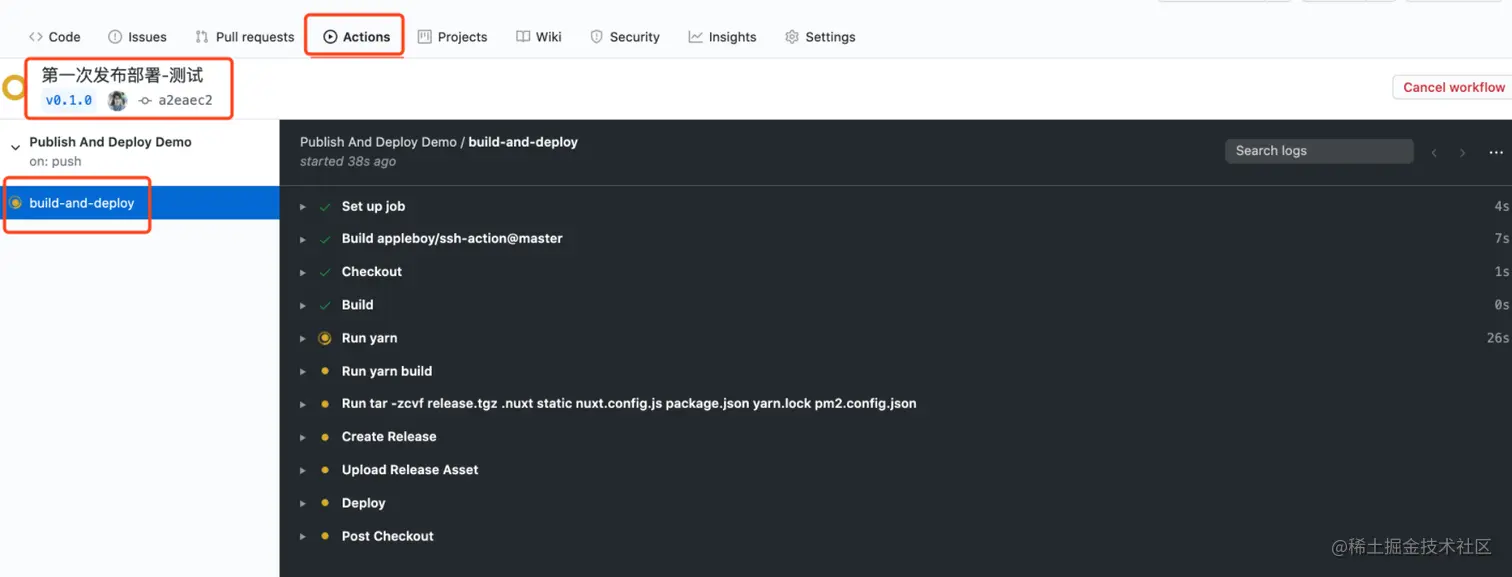Click the build-and-deploy running status icon
The width and height of the screenshot is (1512, 577).
(x=15, y=203)
